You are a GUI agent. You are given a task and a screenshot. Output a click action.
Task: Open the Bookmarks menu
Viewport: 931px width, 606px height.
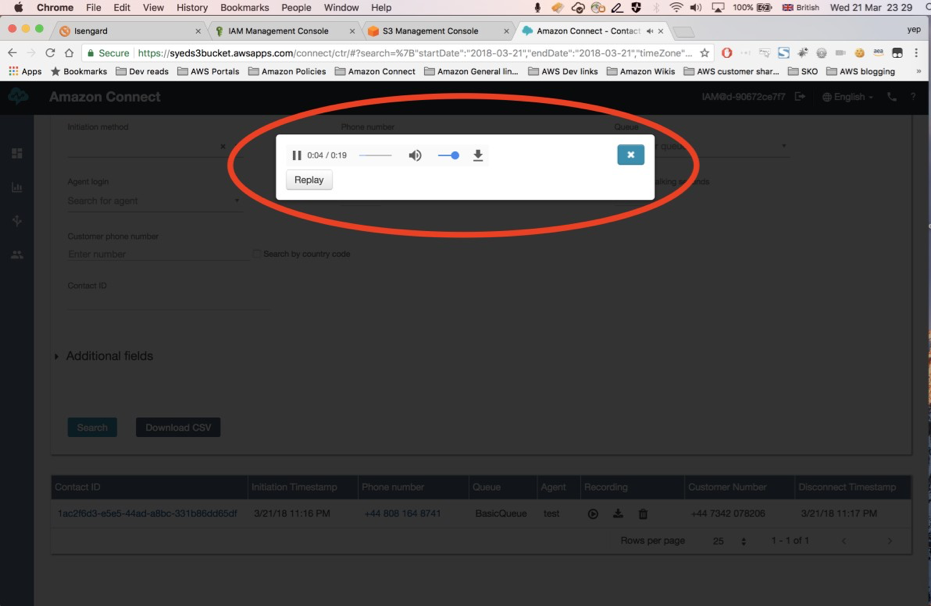[244, 8]
